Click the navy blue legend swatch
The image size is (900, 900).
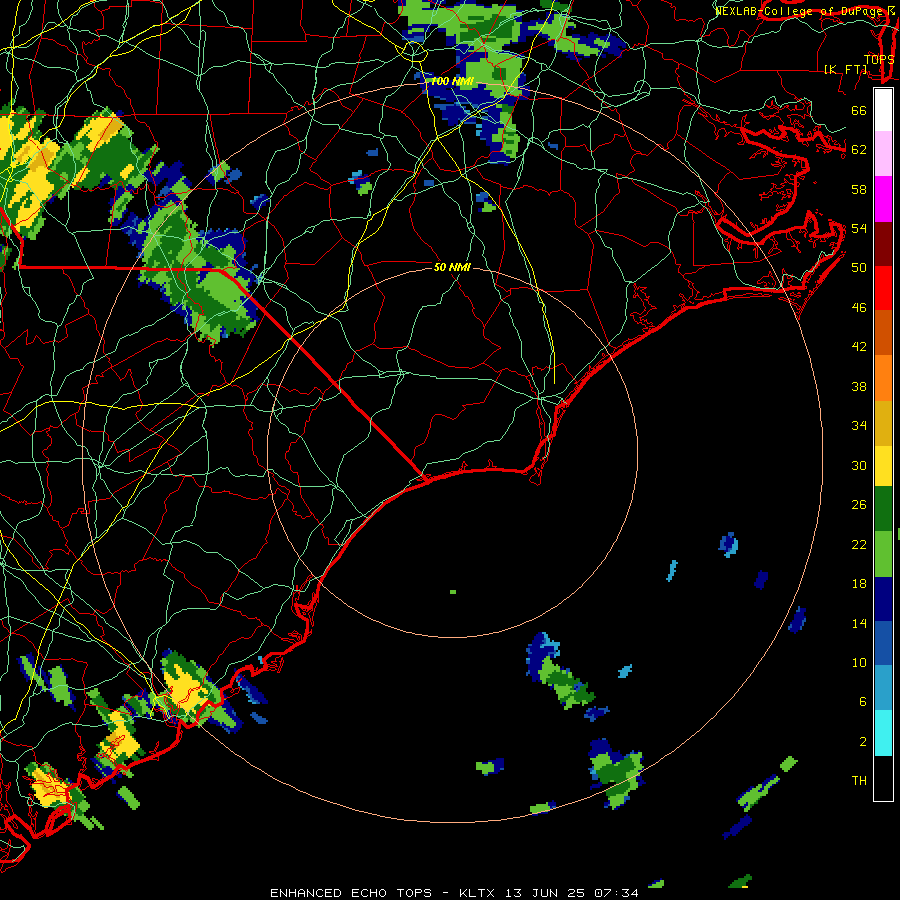(x=883, y=599)
